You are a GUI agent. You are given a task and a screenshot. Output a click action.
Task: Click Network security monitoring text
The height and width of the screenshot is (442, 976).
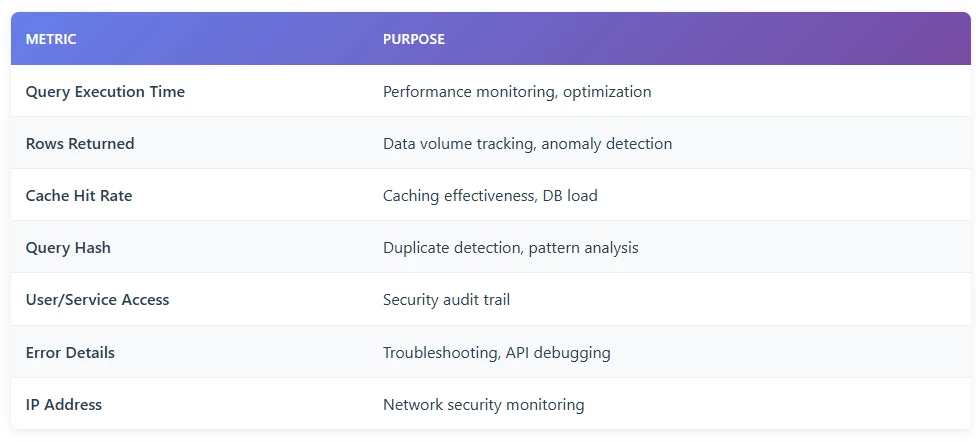coord(483,405)
